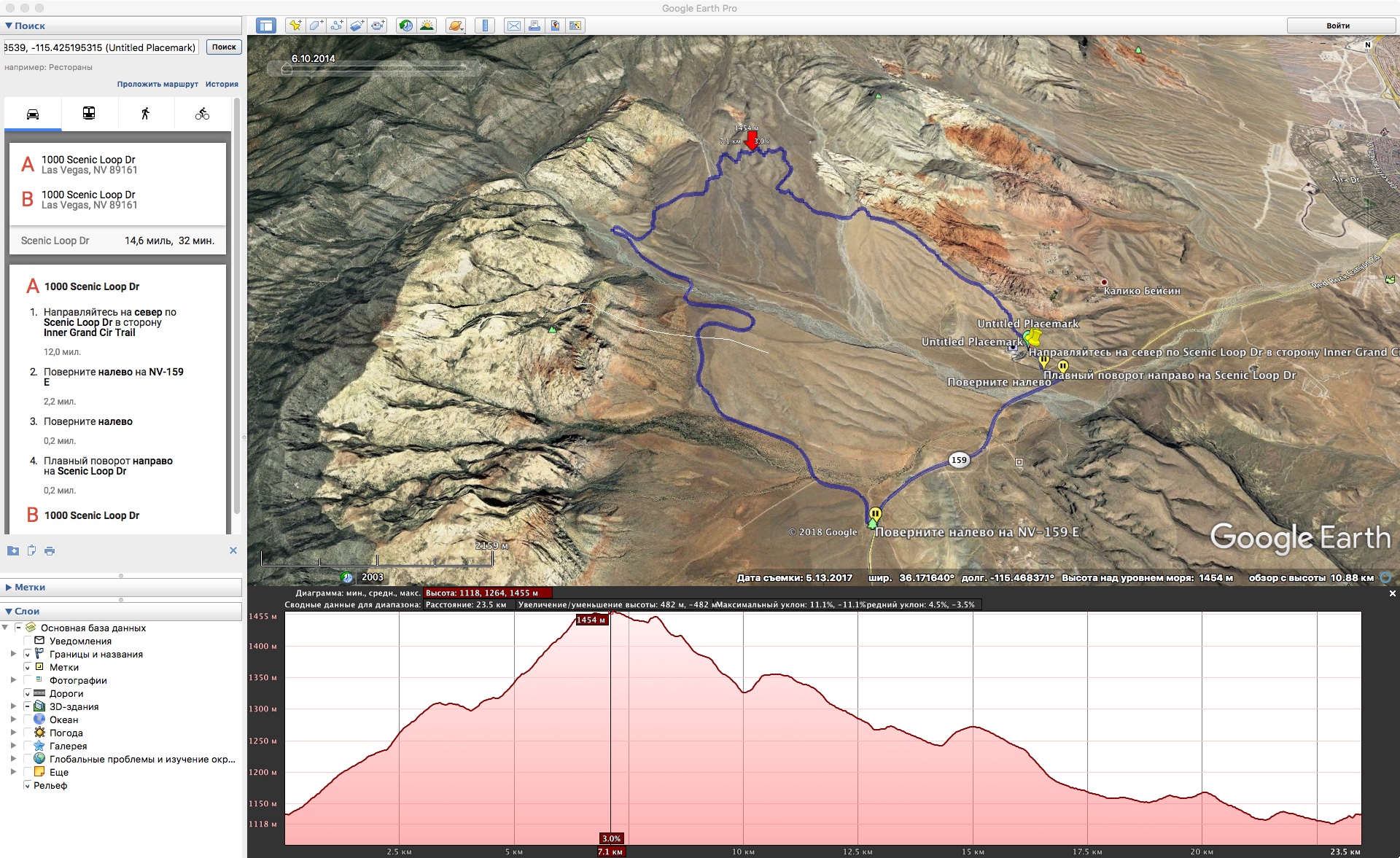Expand Границы и названия tree arrow
Screen dimensions: 1400x858
(13, 654)
